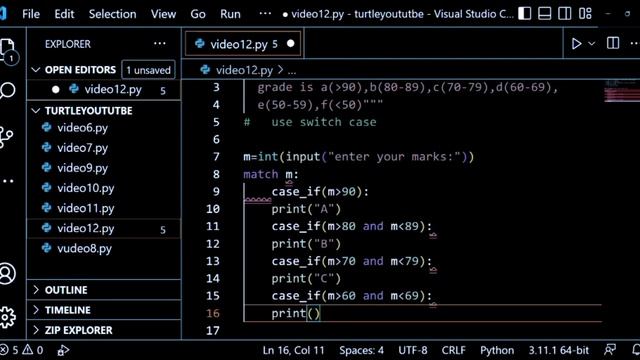The image size is (640, 360).
Task: Open the Accounts menu icon
Action: coord(7,273)
